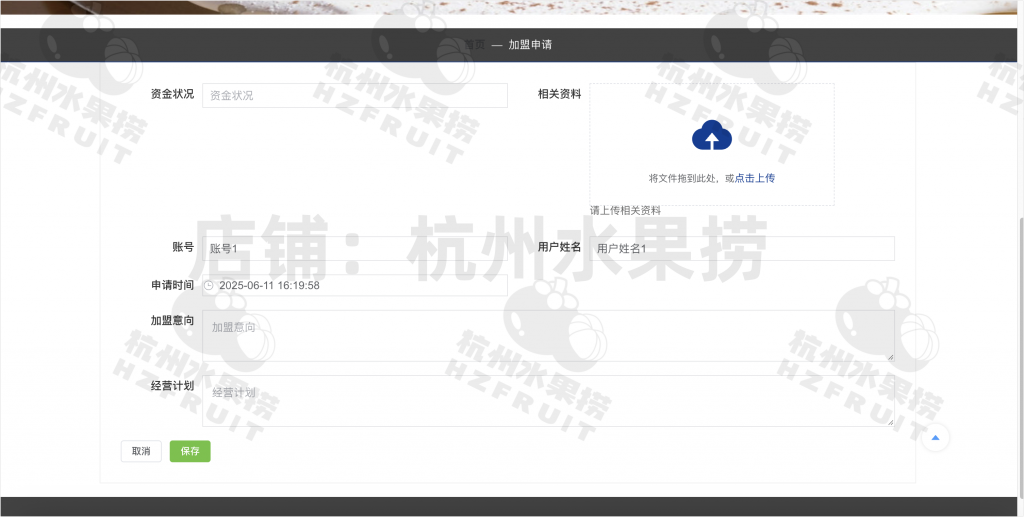Open the clock icon in 申请时间 field
This screenshot has width=1024, height=517.
[x=208, y=285]
